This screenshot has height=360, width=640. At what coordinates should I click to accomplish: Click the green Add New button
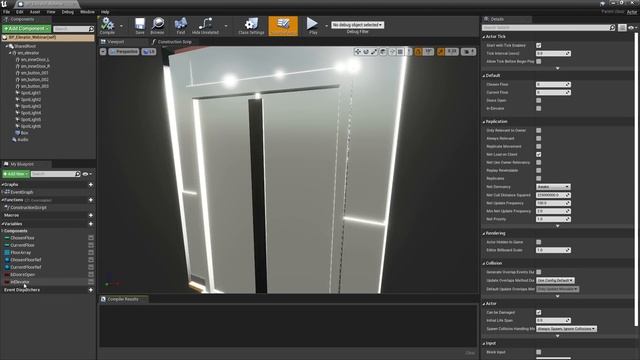coord(16,174)
